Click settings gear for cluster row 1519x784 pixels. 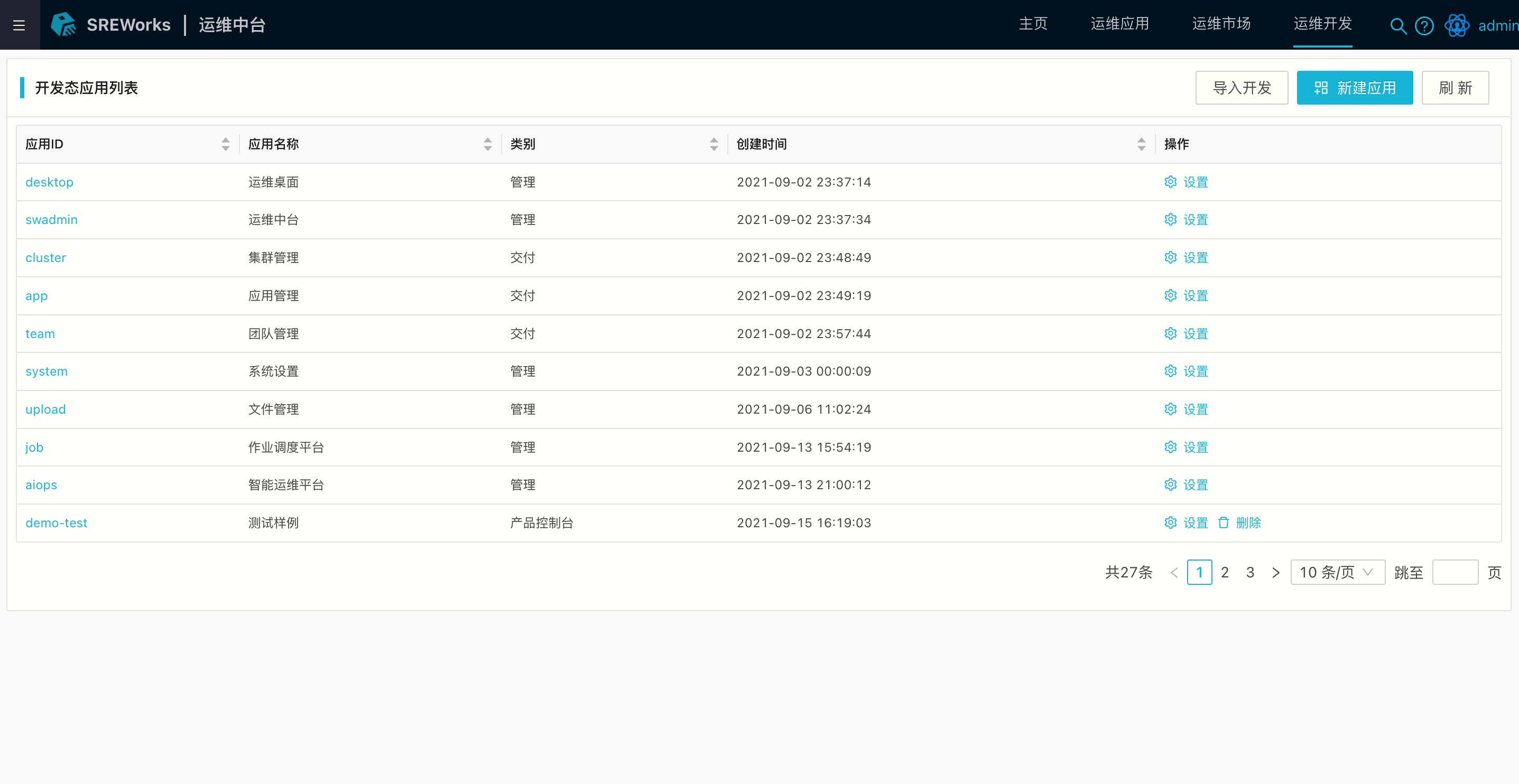pyautogui.click(x=1171, y=258)
